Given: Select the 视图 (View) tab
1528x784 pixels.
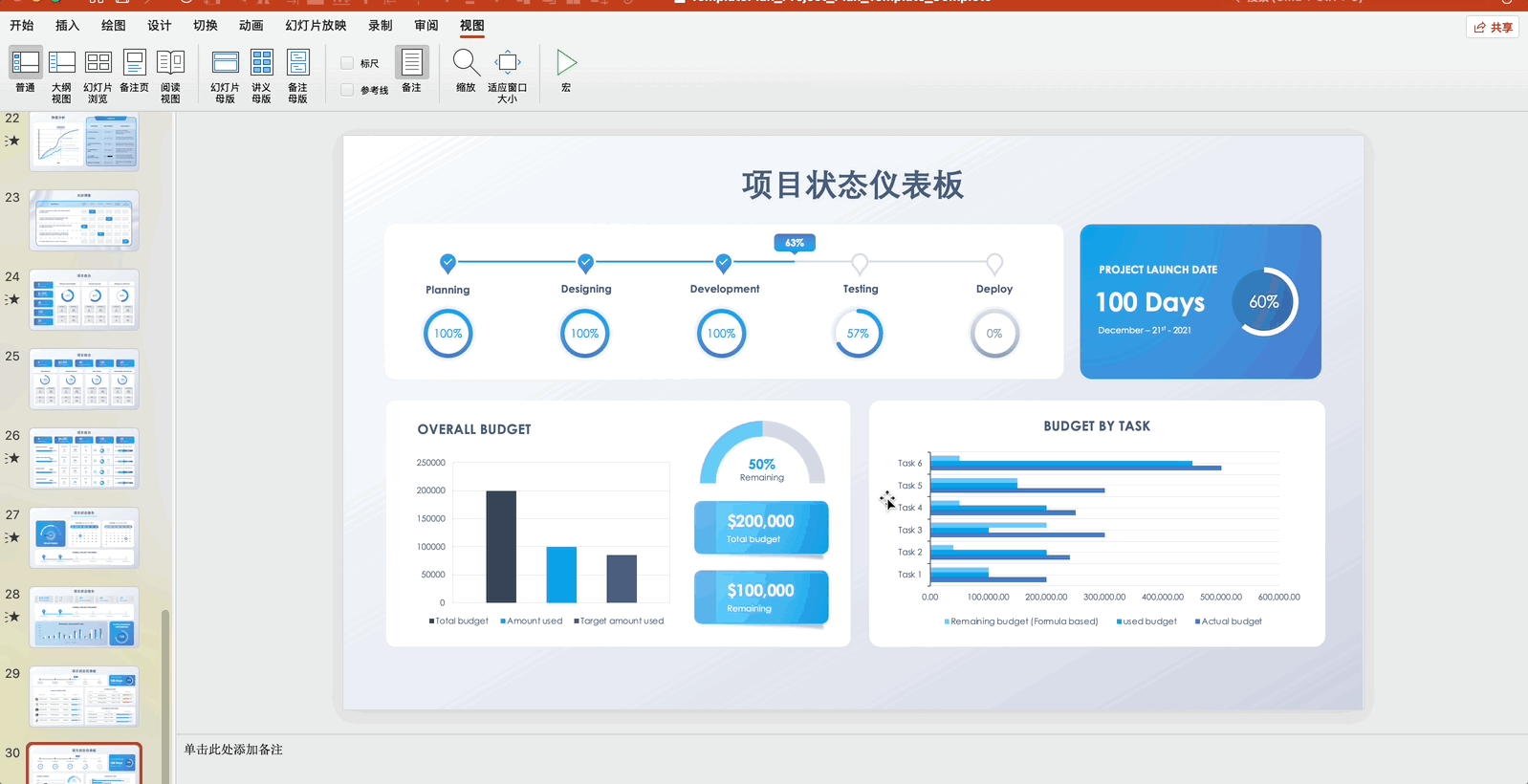Looking at the screenshot, I should [x=471, y=26].
